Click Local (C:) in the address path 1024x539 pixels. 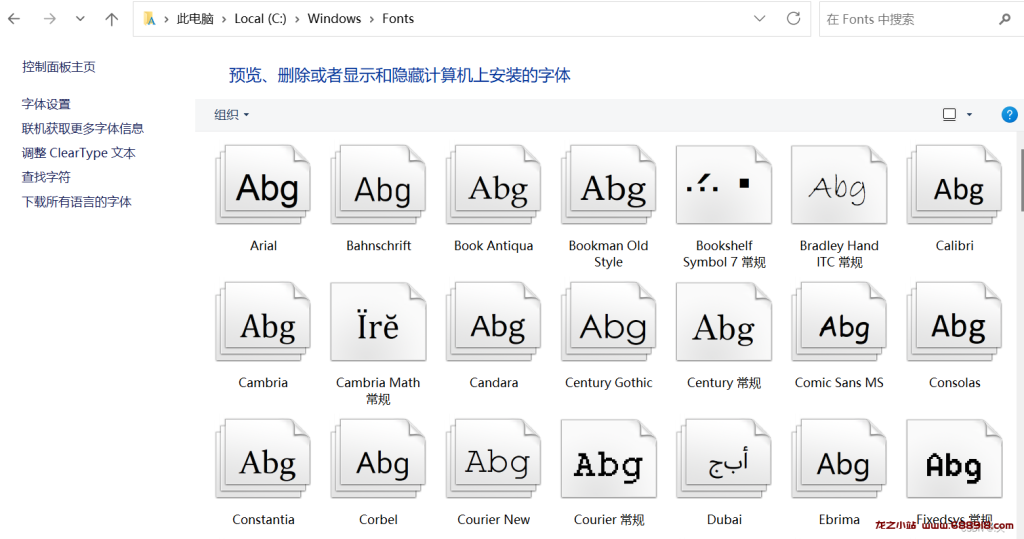coord(261,19)
